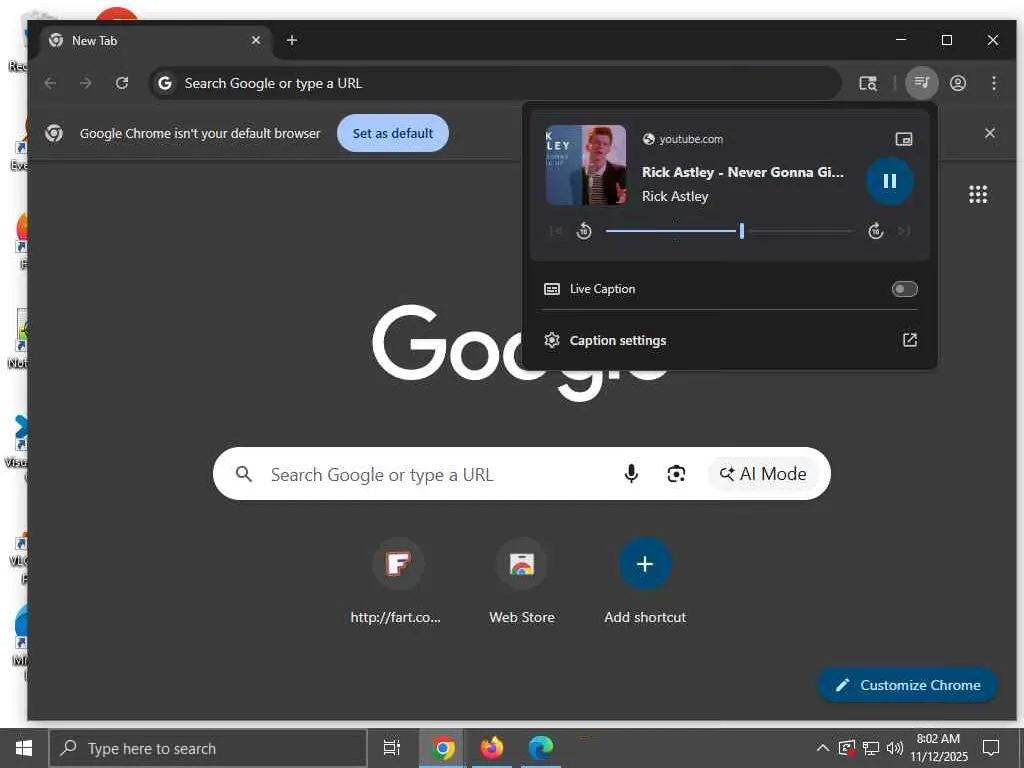
Task: Click the Caption settings external link icon
Action: pyautogui.click(x=910, y=340)
